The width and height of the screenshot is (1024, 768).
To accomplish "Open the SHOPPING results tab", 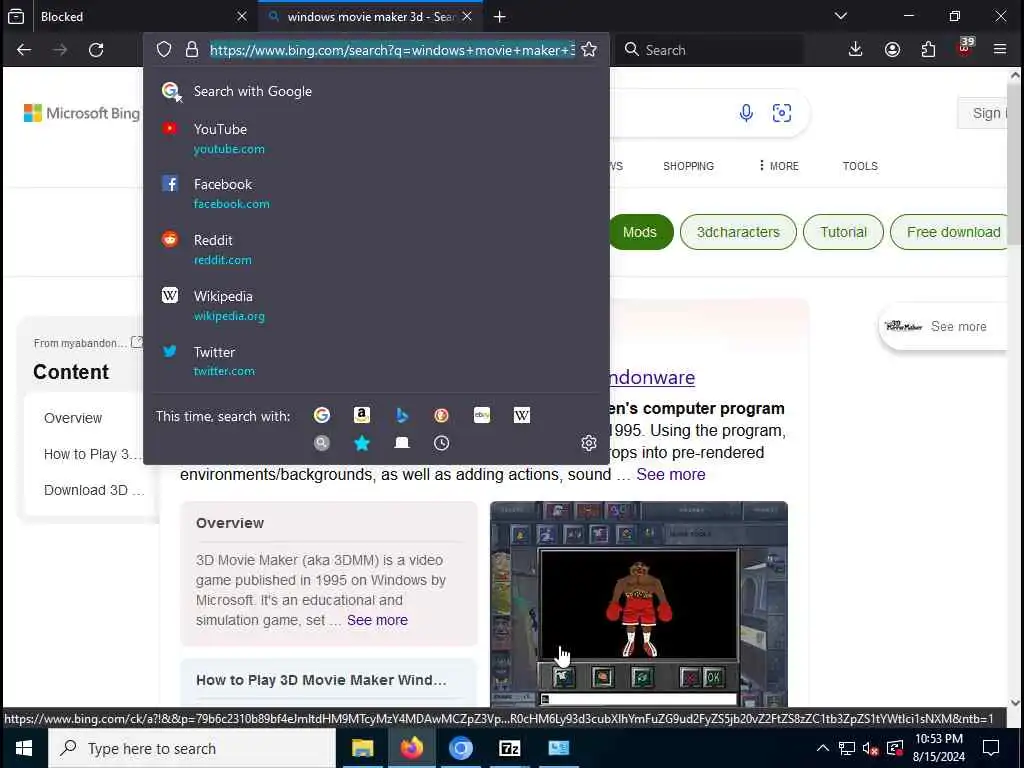I will [x=688, y=166].
